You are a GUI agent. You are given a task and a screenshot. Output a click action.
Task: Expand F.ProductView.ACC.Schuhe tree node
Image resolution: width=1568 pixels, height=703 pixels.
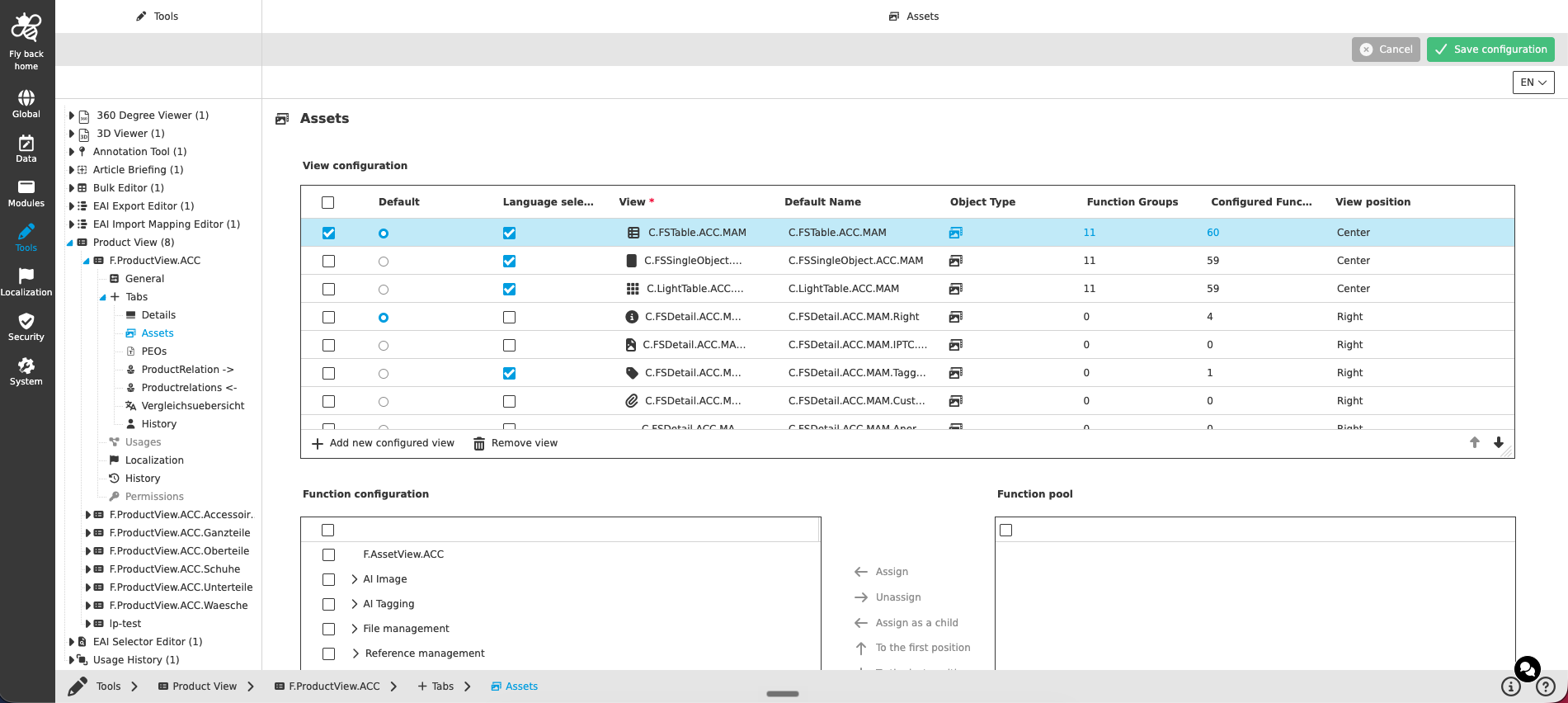(88, 569)
